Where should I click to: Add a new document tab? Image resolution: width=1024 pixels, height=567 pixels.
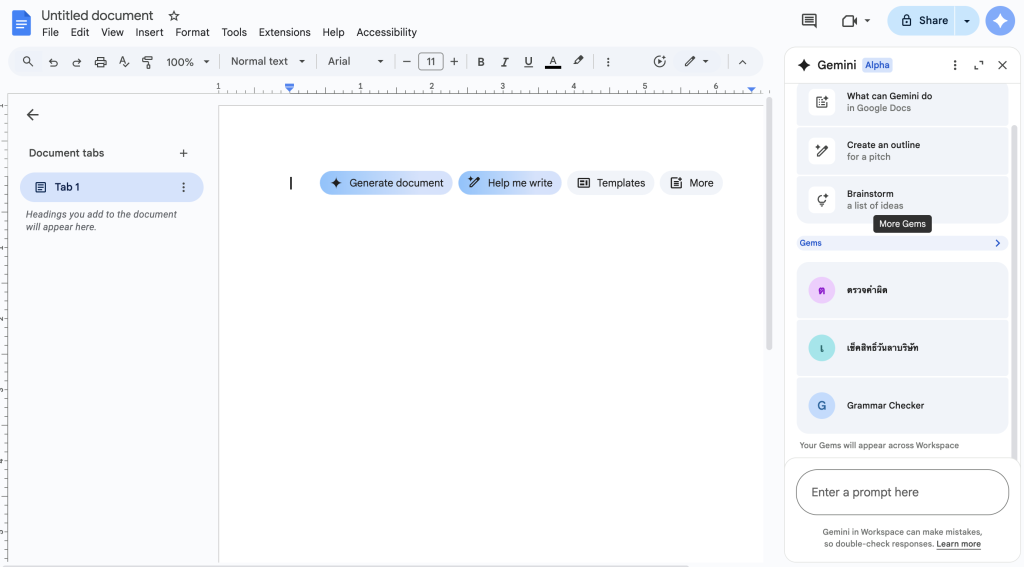click(x=183, y=153)
